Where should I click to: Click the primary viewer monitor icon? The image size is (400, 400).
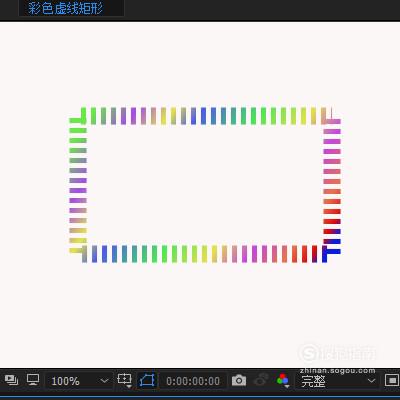pos(33,380)
